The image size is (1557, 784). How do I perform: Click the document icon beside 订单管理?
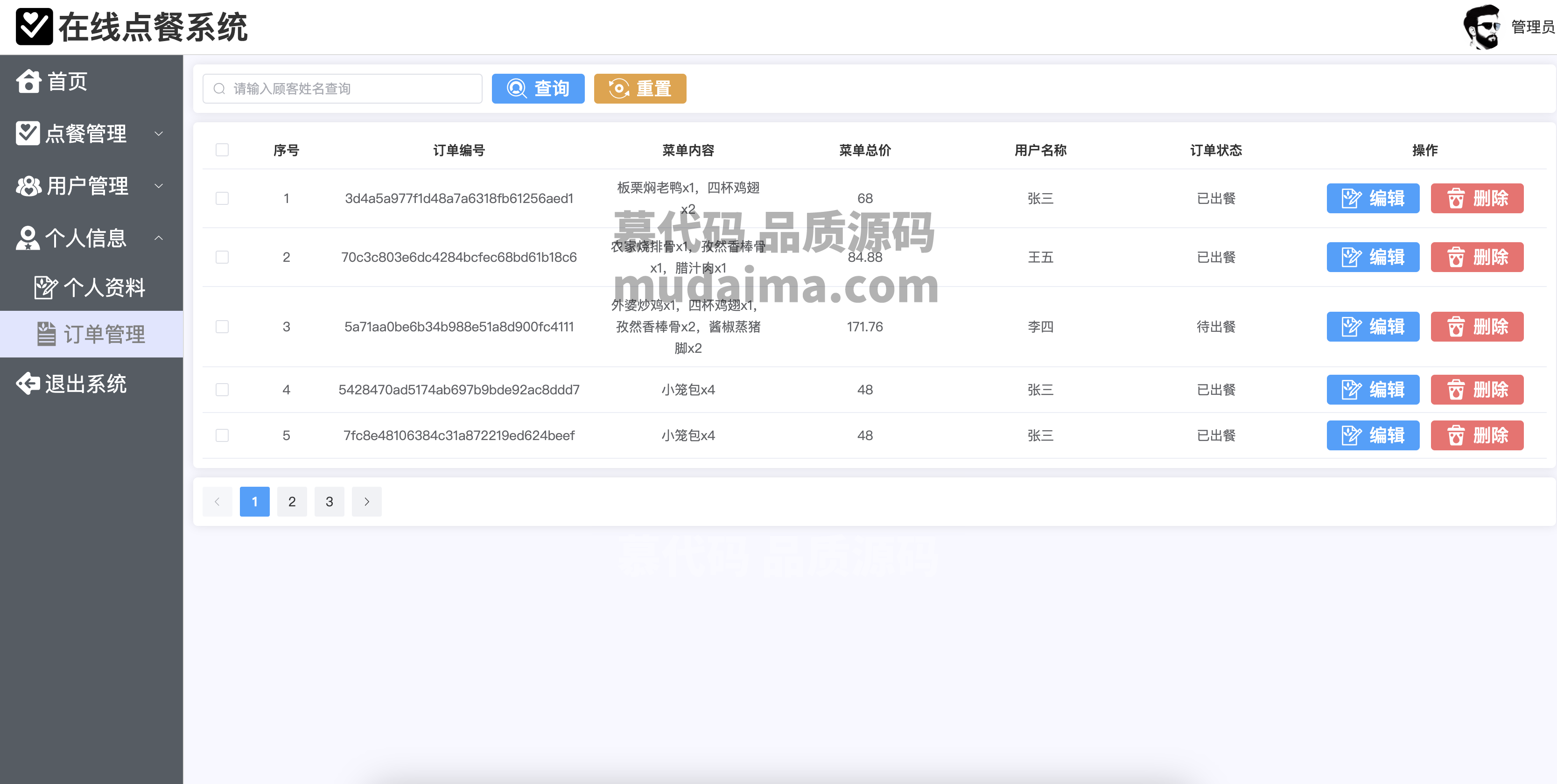click(x=47, y=334)
